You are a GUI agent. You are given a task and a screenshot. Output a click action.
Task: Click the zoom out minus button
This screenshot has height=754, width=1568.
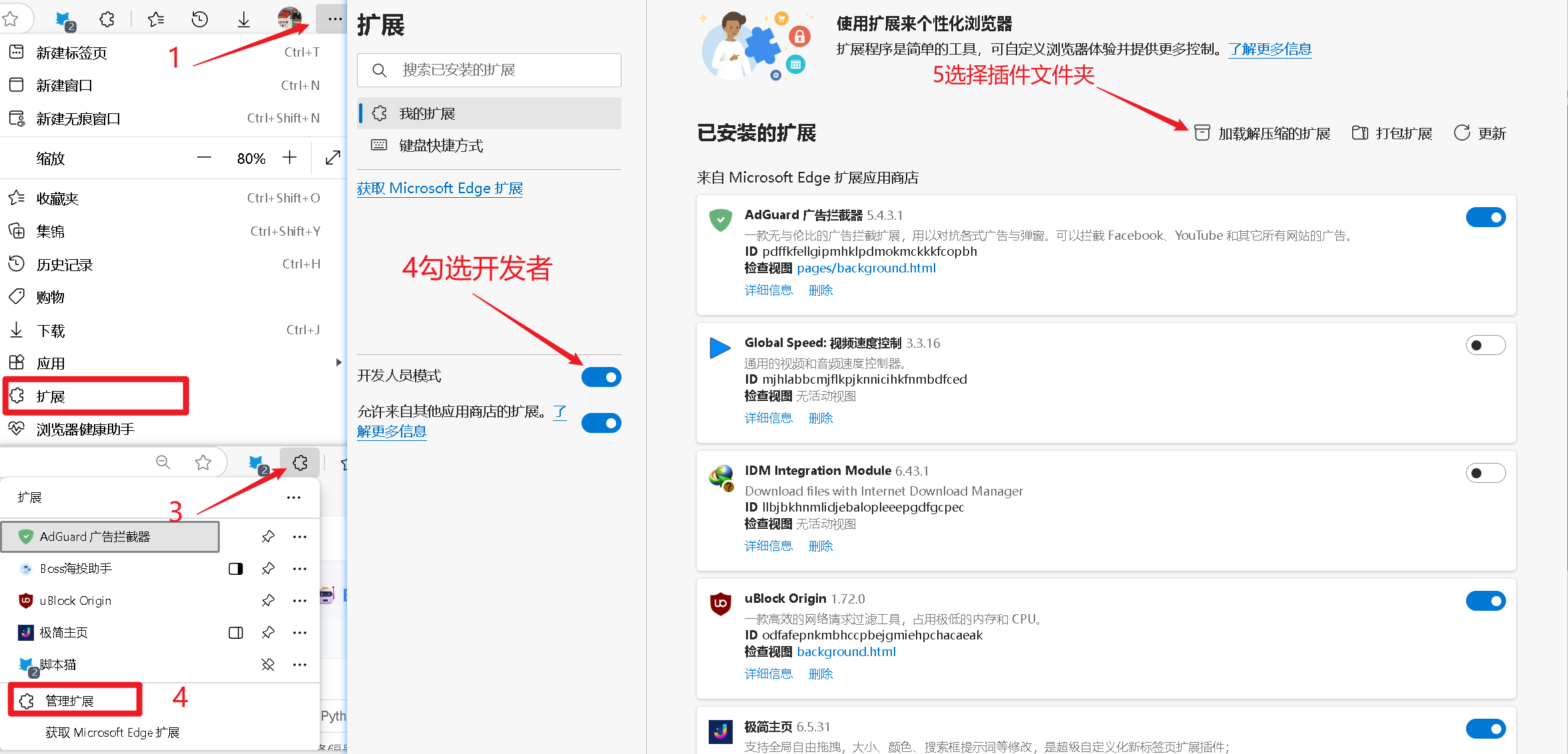click(204, 158)
